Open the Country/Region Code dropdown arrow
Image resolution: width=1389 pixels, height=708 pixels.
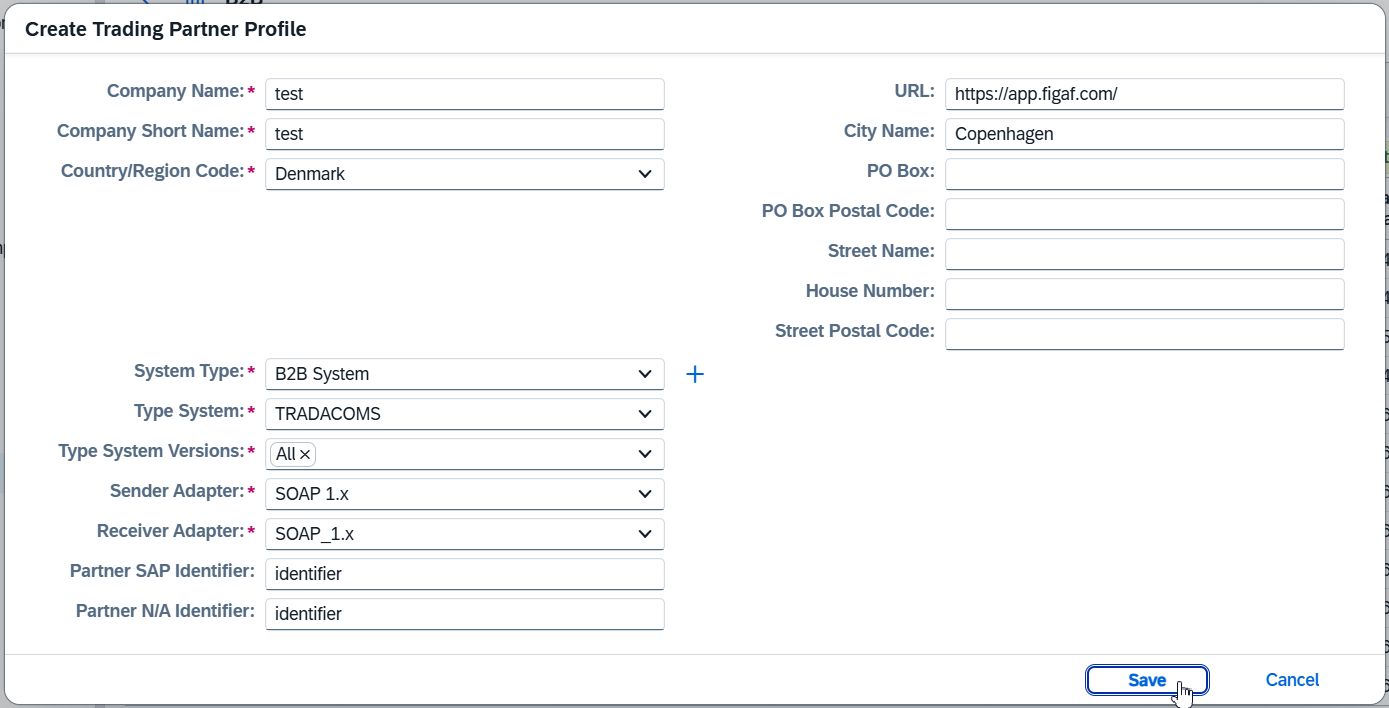point(645,174)
